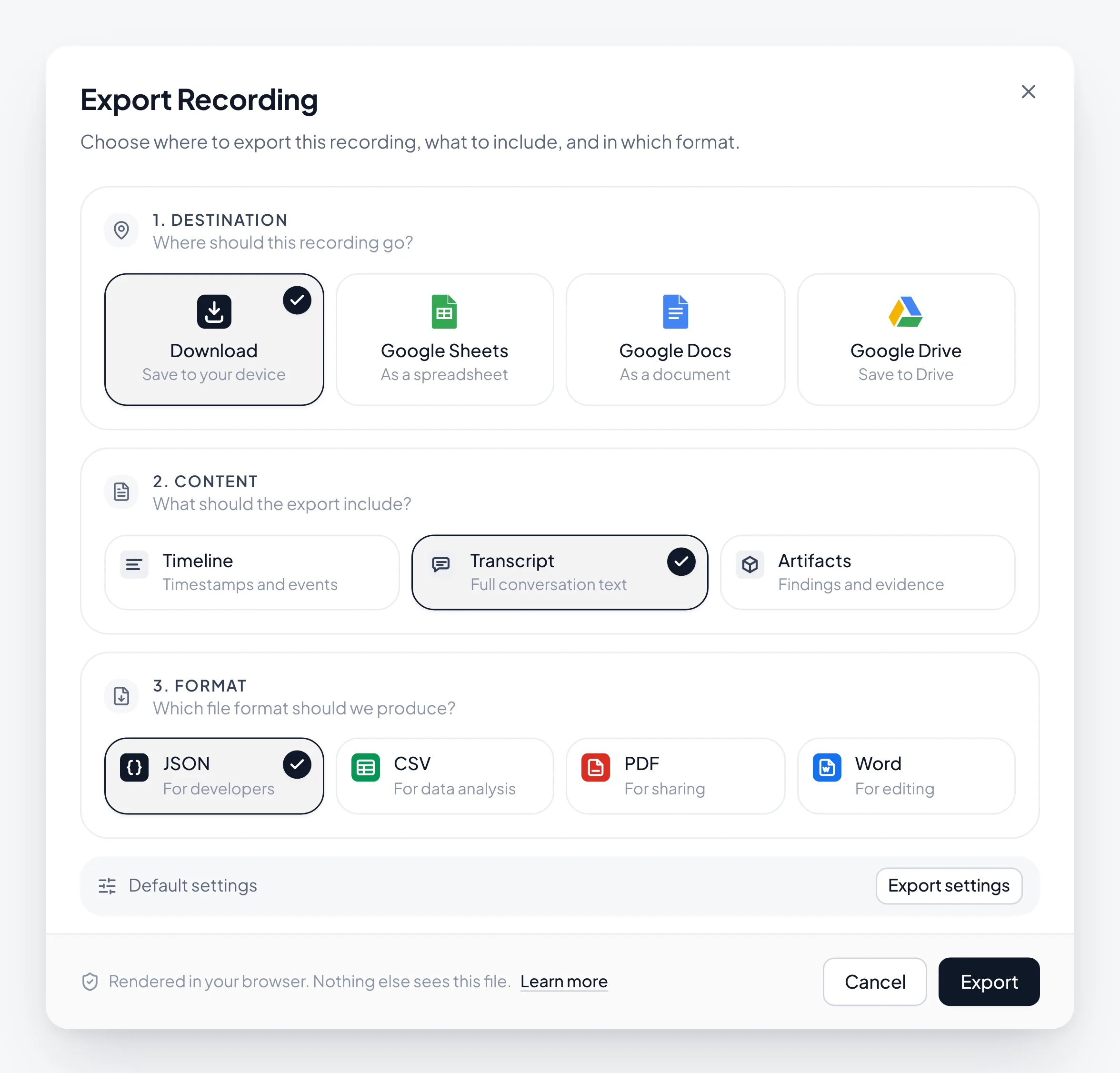Click 'Save to your device' text

pyautogui.click(x=214, y=374)
